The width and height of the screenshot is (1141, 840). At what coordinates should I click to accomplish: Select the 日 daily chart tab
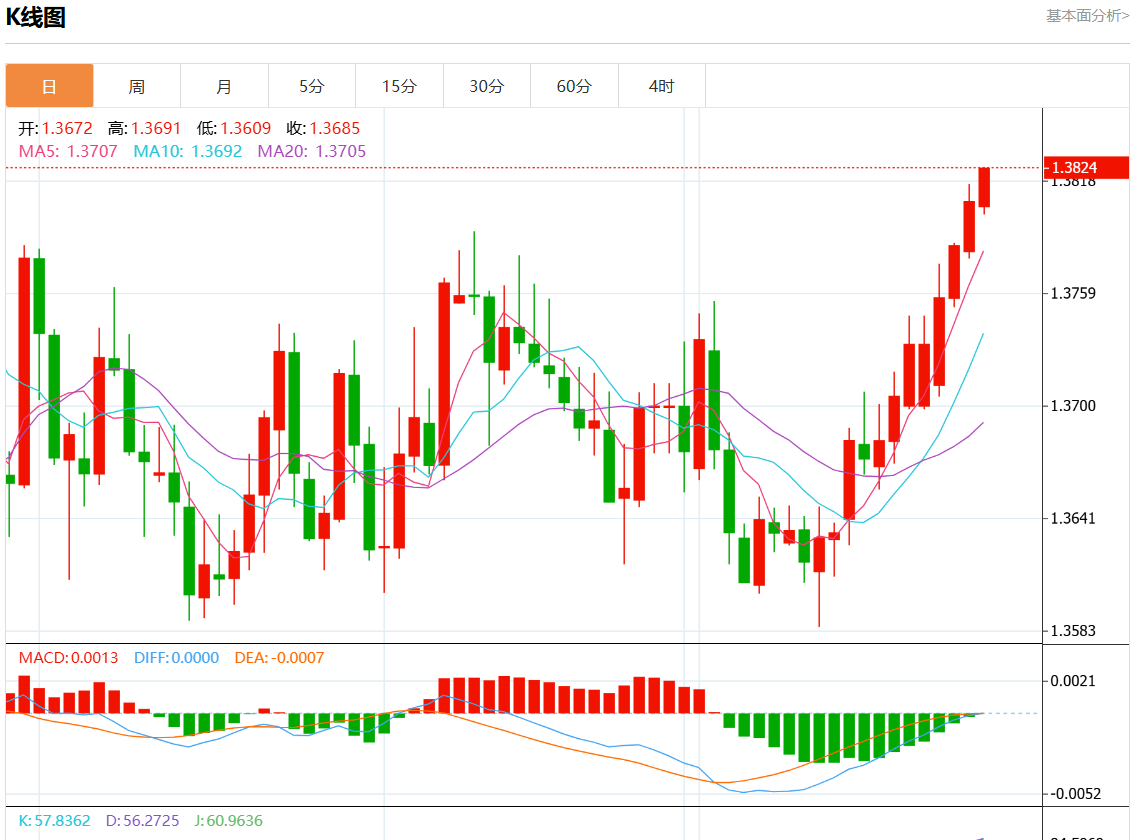[x=49, y=86]
